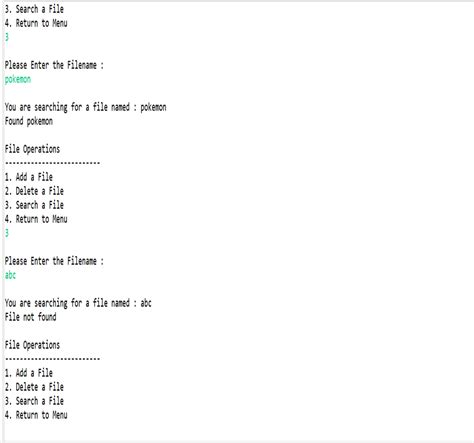Choose "2. Delete a File" in the final menu
This screenshot has width=474, height=443.
tap(34, 387)
